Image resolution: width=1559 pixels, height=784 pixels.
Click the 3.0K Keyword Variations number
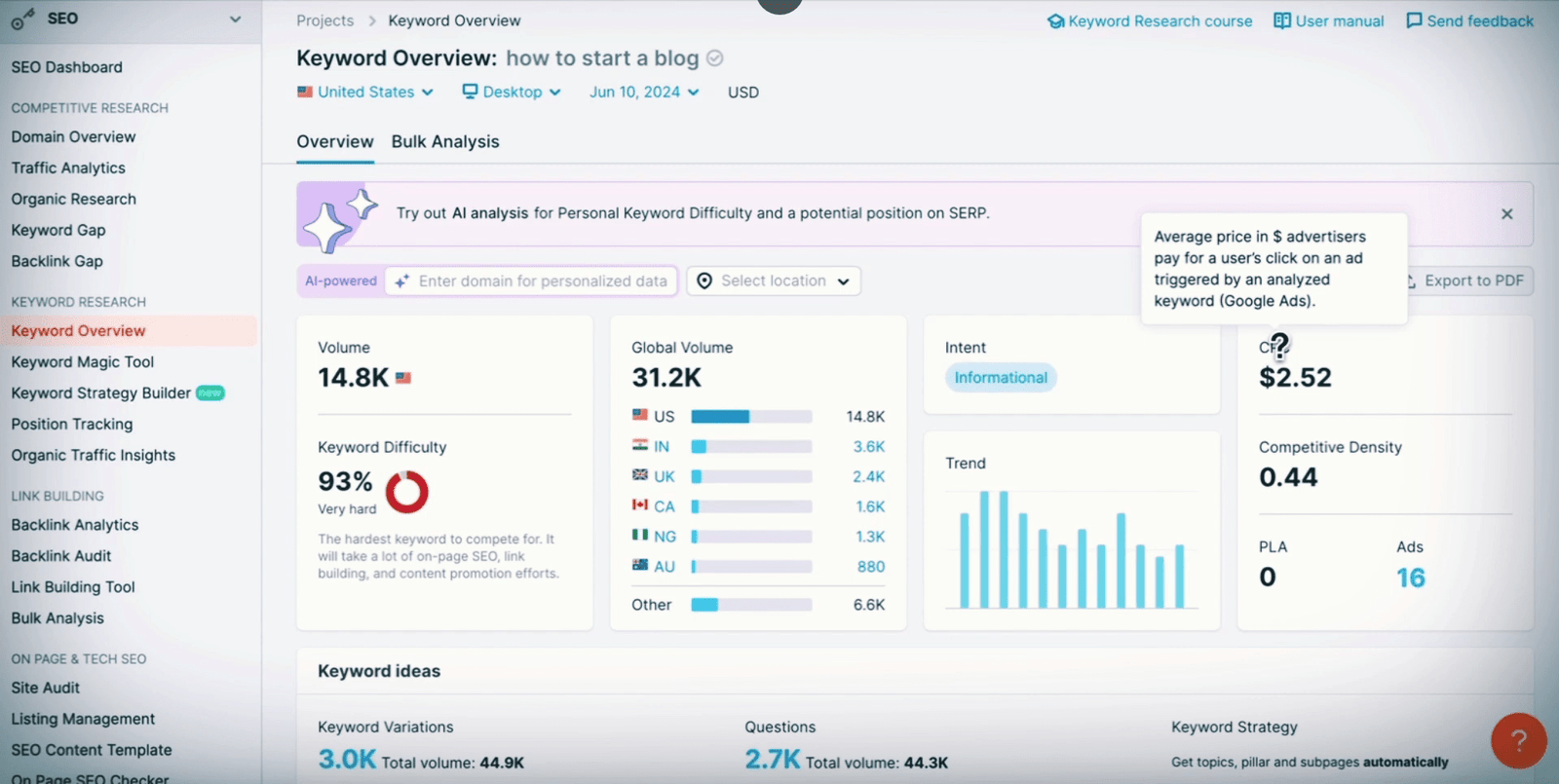pos(346,760)
